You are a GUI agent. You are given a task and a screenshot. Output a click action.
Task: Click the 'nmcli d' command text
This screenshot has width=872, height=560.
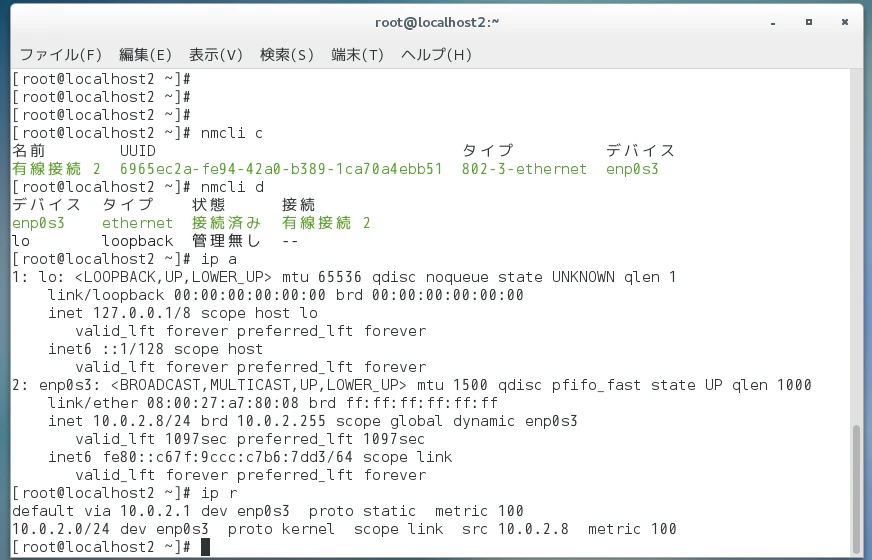(x=232, y=187)
